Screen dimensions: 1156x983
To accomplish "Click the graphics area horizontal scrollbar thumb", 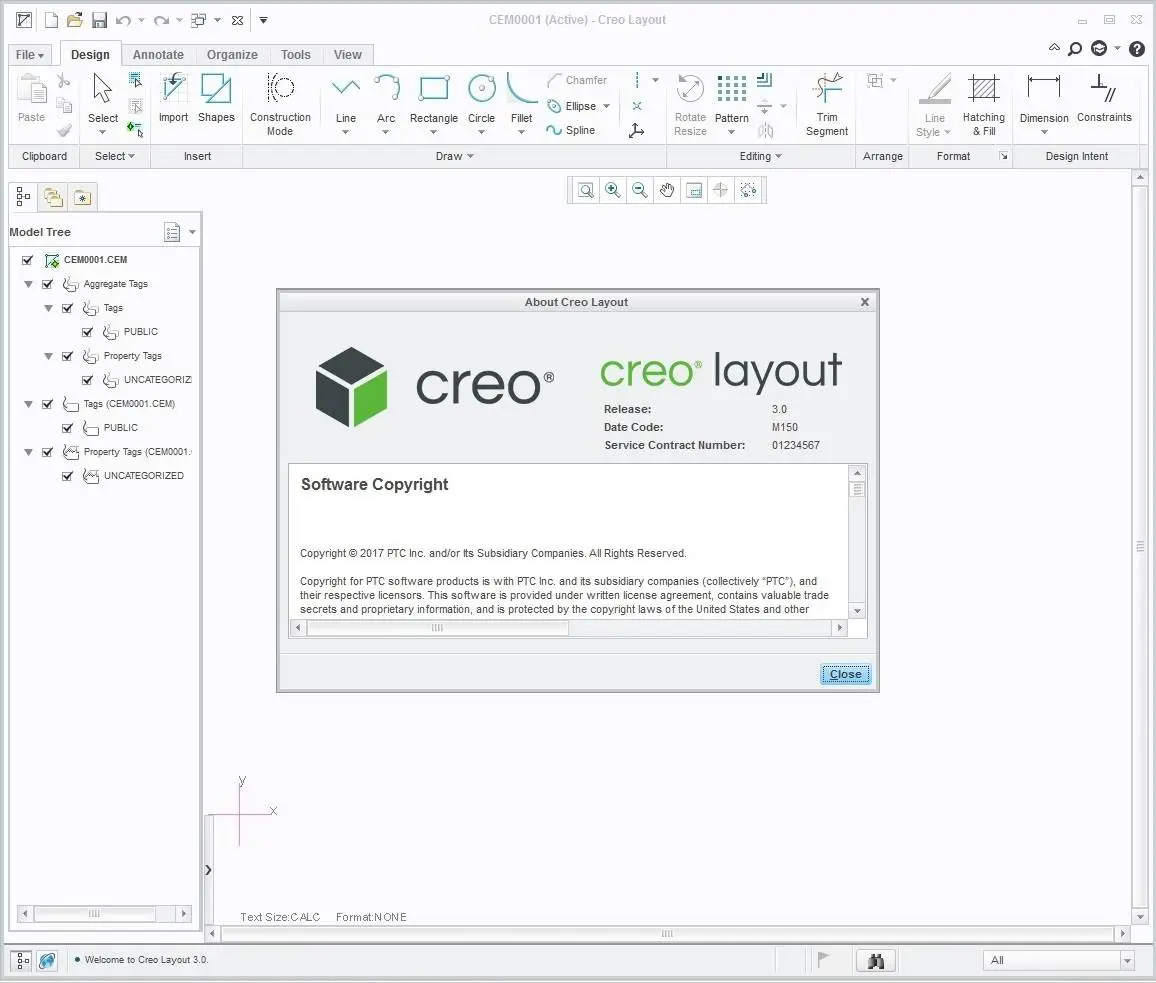I will coord(667,934).
